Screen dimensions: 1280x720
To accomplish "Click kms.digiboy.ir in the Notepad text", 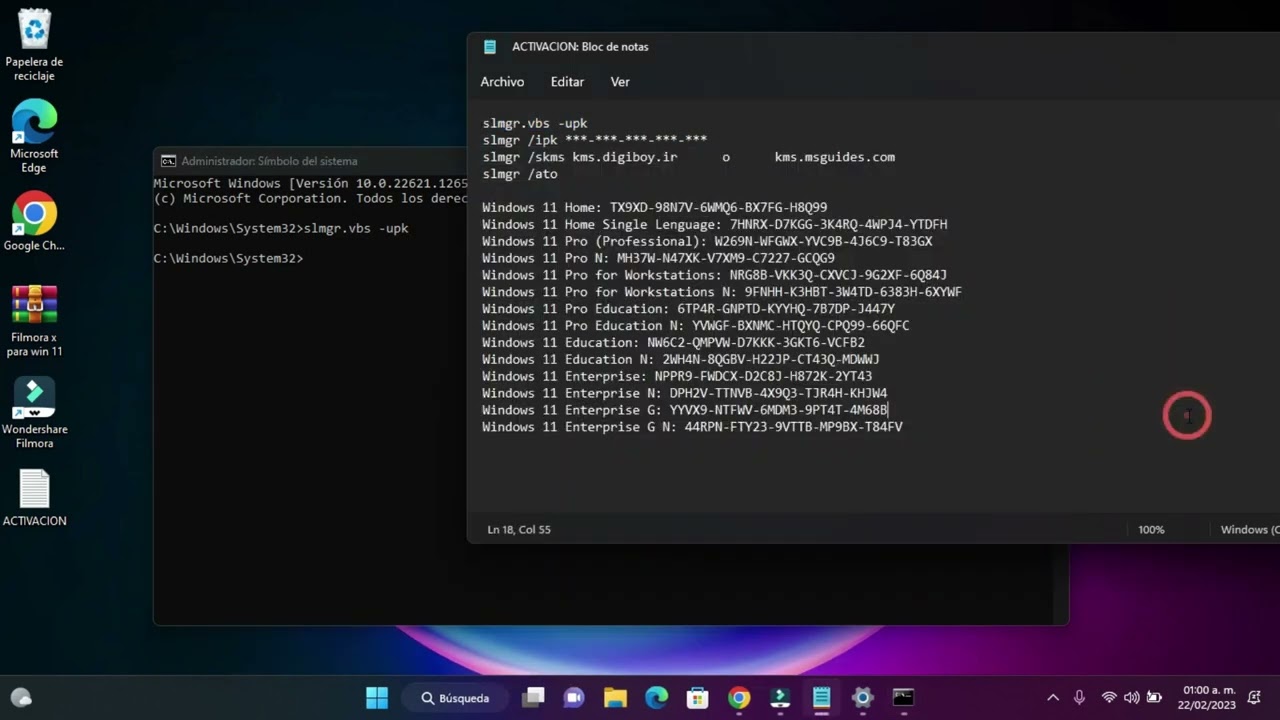I will click(x=625, y=157).
